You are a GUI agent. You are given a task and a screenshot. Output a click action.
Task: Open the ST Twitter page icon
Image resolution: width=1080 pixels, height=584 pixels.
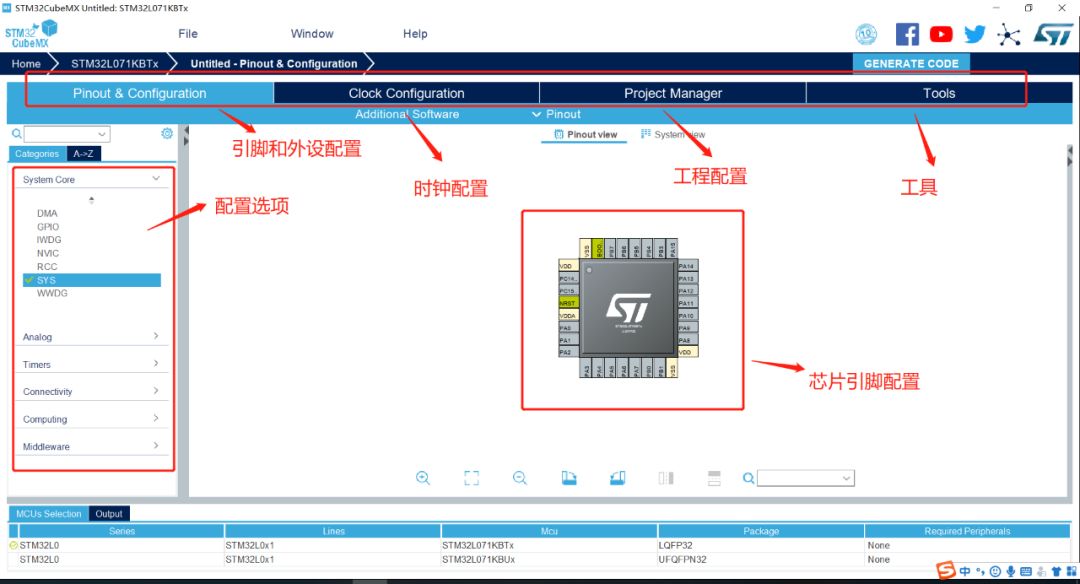point(975,34)
